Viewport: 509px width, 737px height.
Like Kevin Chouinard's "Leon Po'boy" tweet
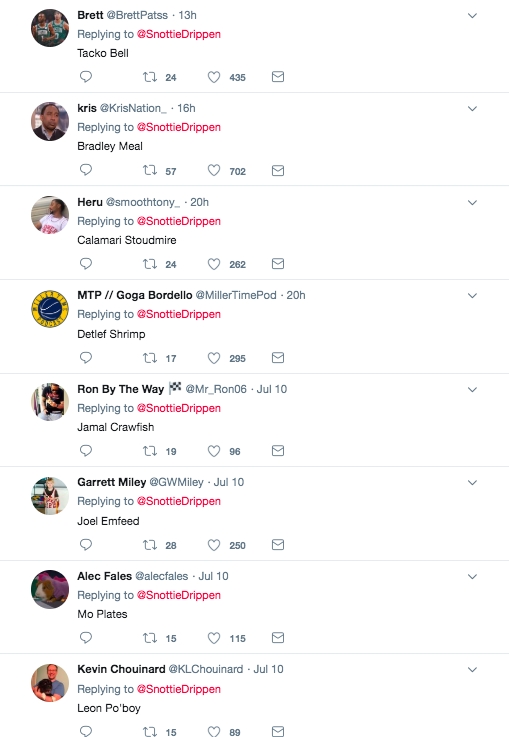click(214, 731)
